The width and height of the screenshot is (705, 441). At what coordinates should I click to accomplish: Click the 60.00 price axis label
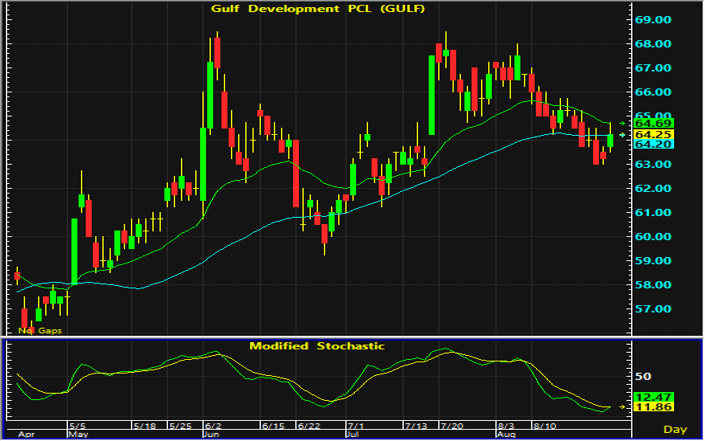[653, 237]
